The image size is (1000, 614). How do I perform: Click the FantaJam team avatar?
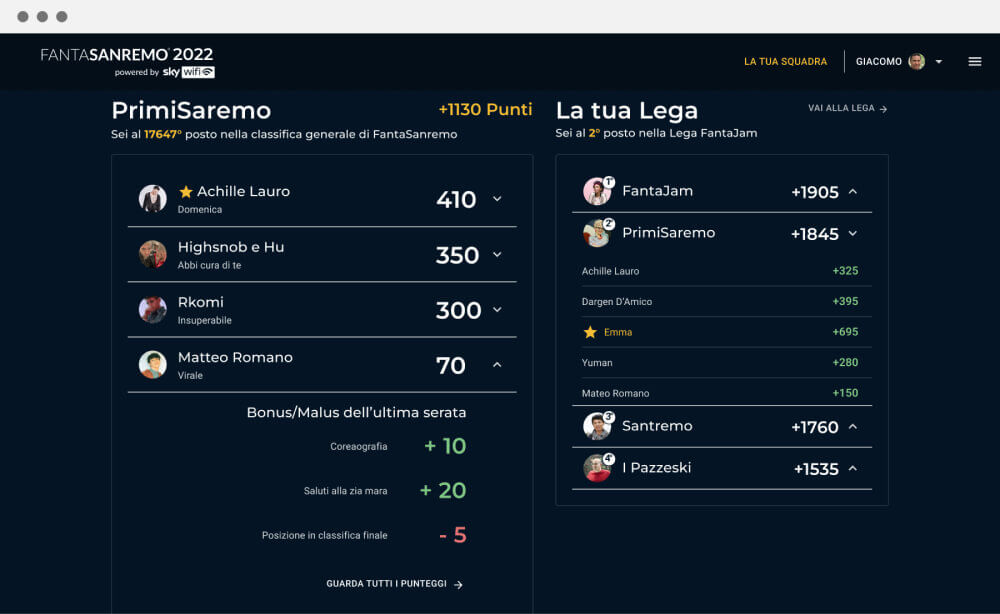click(x=597, y=191)
